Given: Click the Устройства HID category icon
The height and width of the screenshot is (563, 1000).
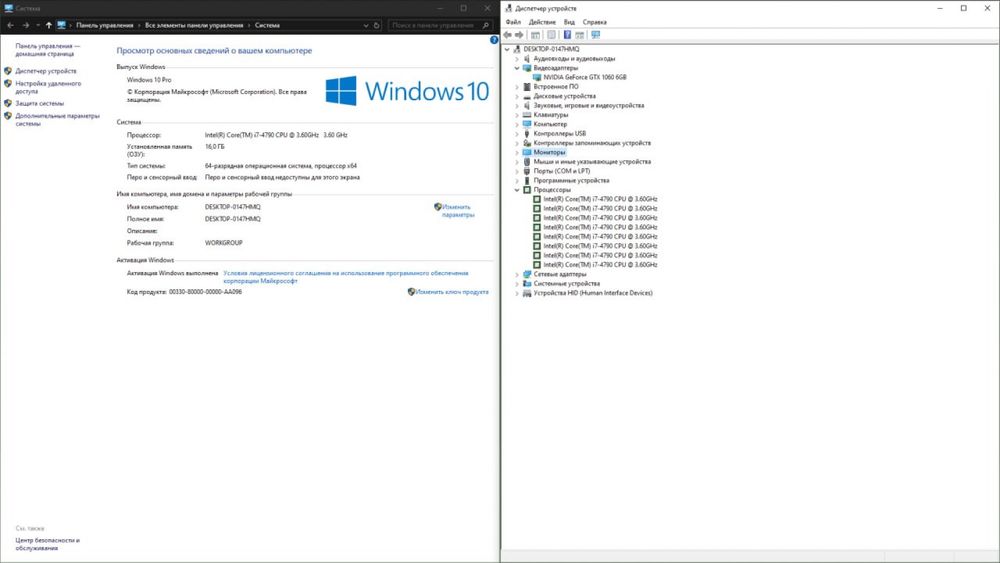Looking at the screenshot, I should 527,293.
